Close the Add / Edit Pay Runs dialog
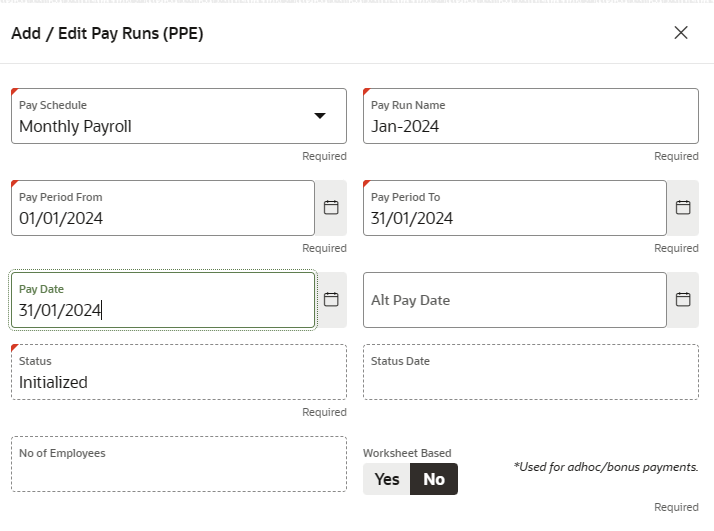This screenshot has height=531, width=714. click(x=681, y=33)
